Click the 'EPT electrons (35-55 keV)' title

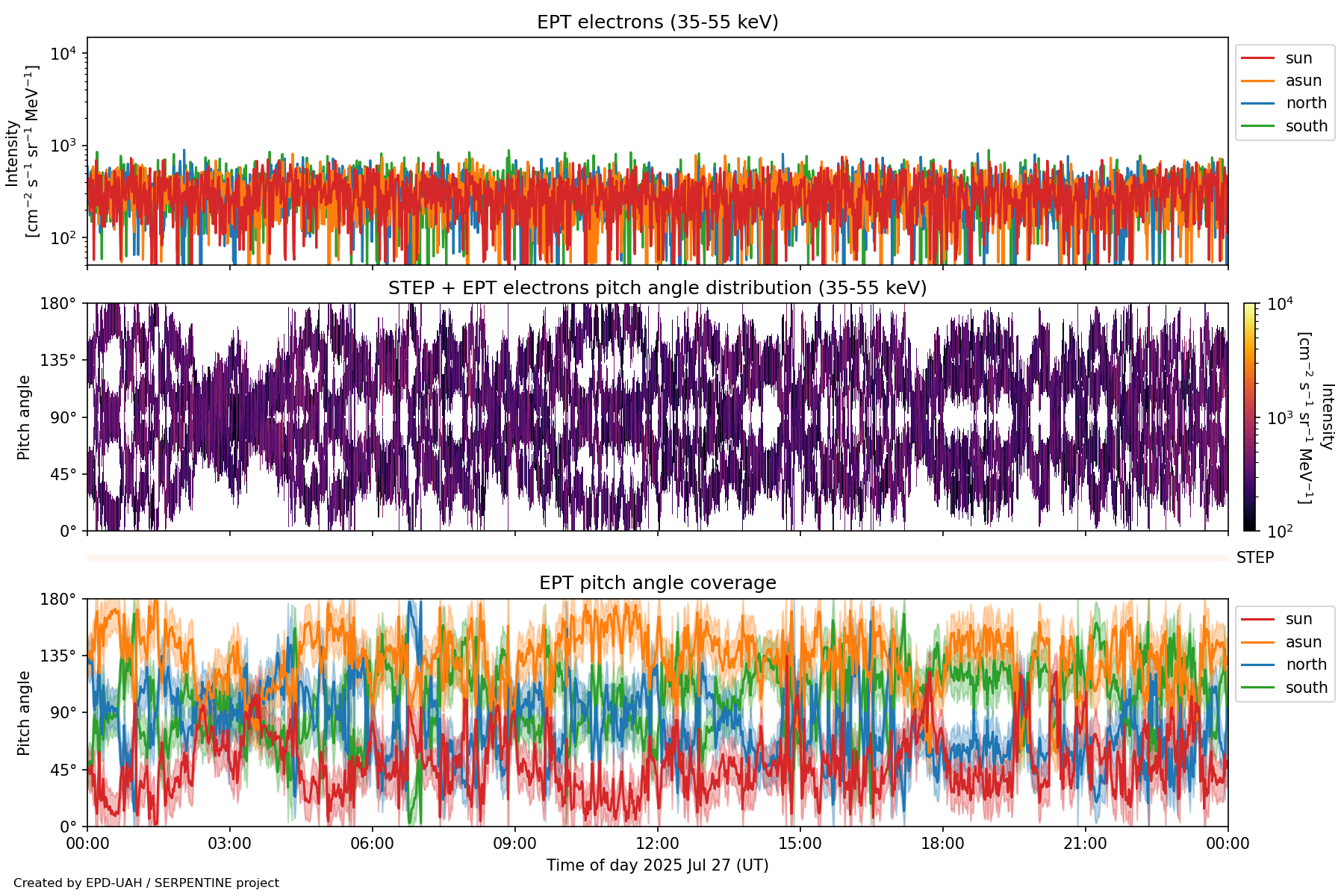[657, 22]
